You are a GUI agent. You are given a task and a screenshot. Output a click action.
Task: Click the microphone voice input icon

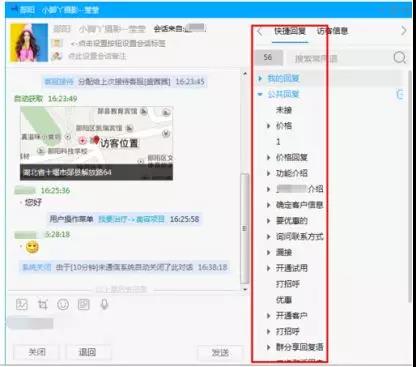[105, 304]
